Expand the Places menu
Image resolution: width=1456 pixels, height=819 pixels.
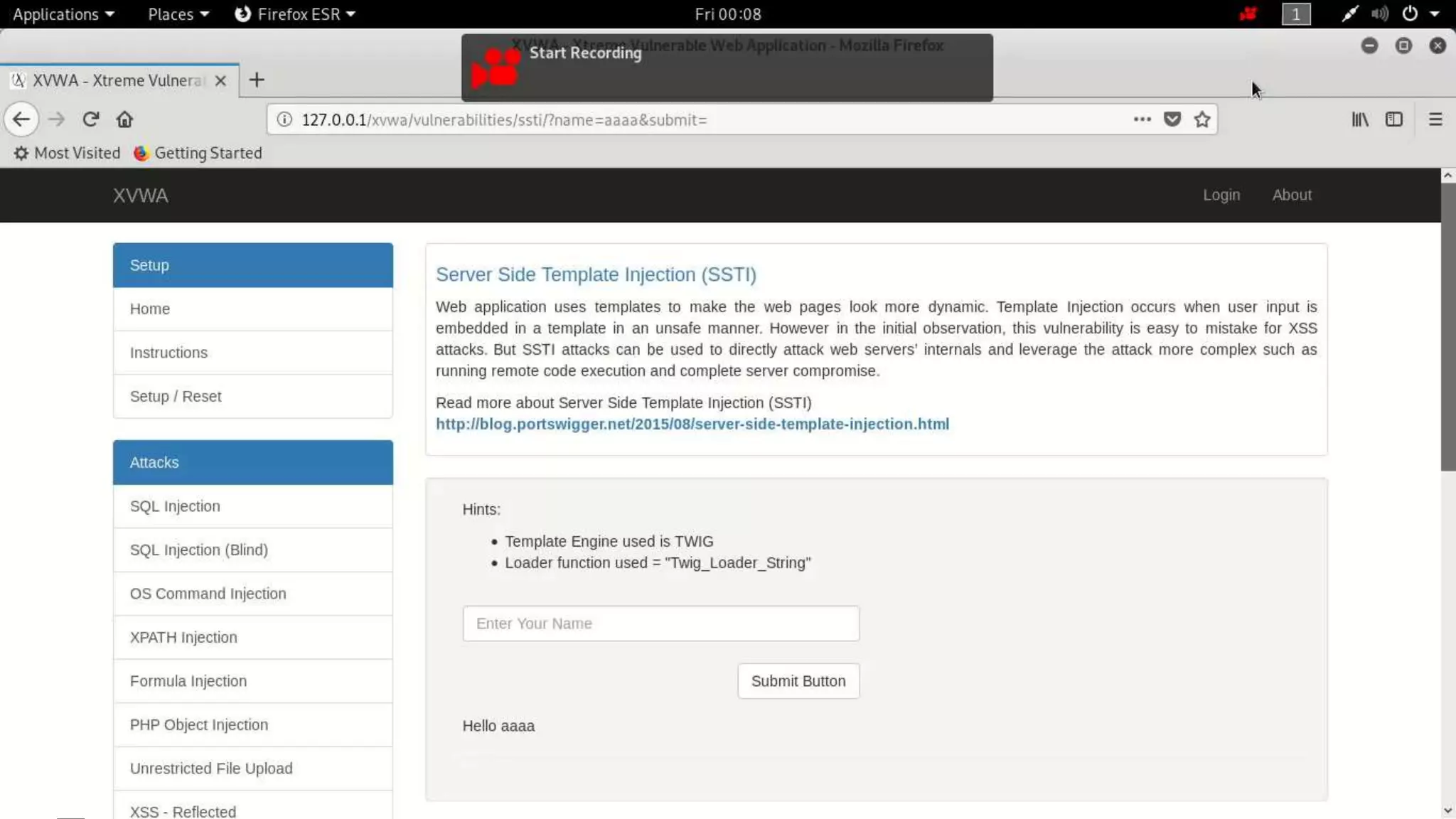tap(178, 14)
